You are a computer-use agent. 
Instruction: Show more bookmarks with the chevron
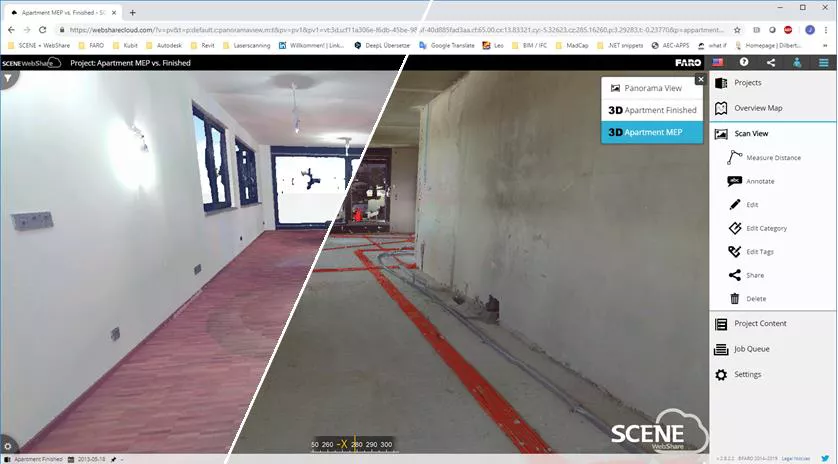(x=826, y=45)
